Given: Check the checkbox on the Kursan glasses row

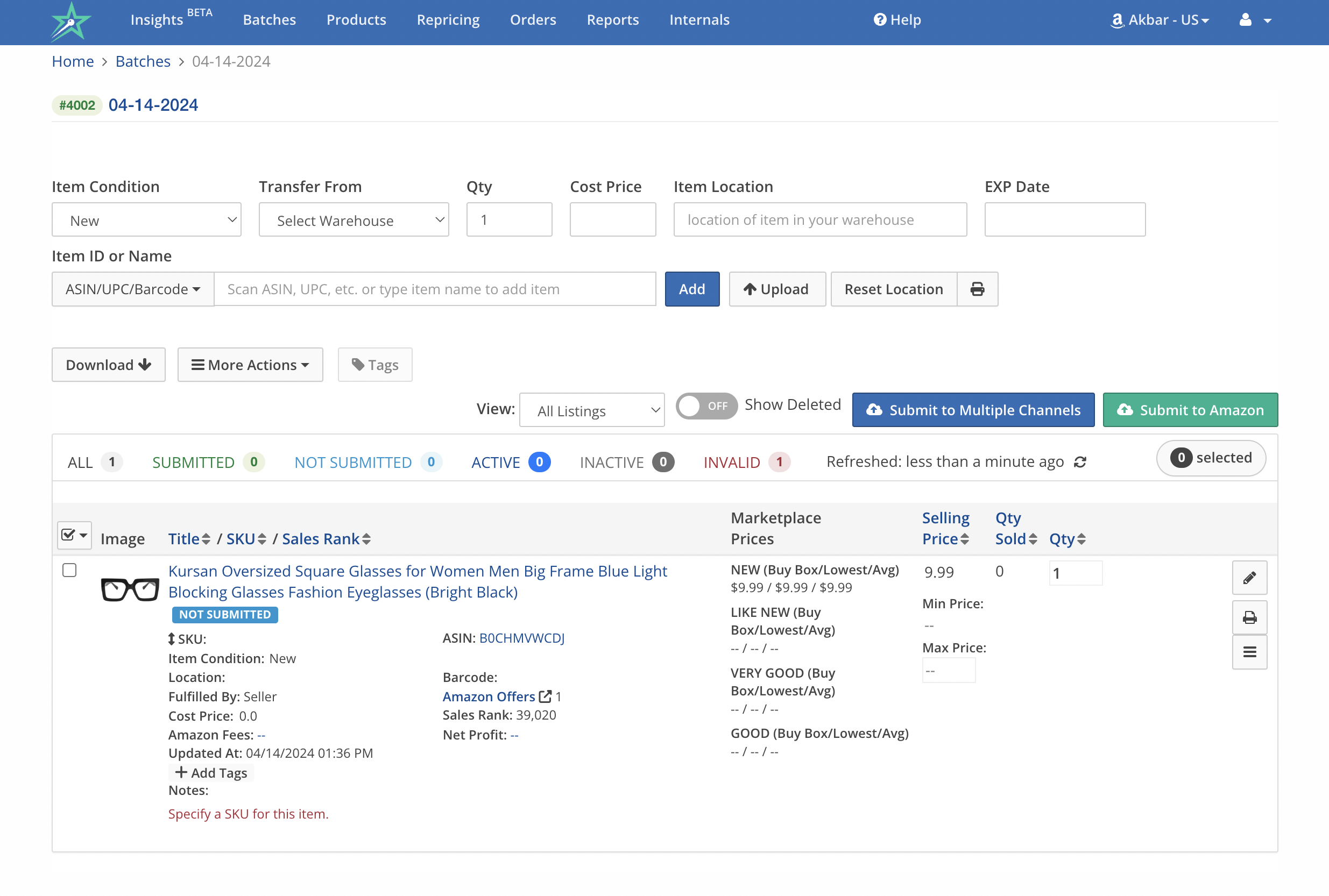Looking at the screenshot, I should coord(69,570).
